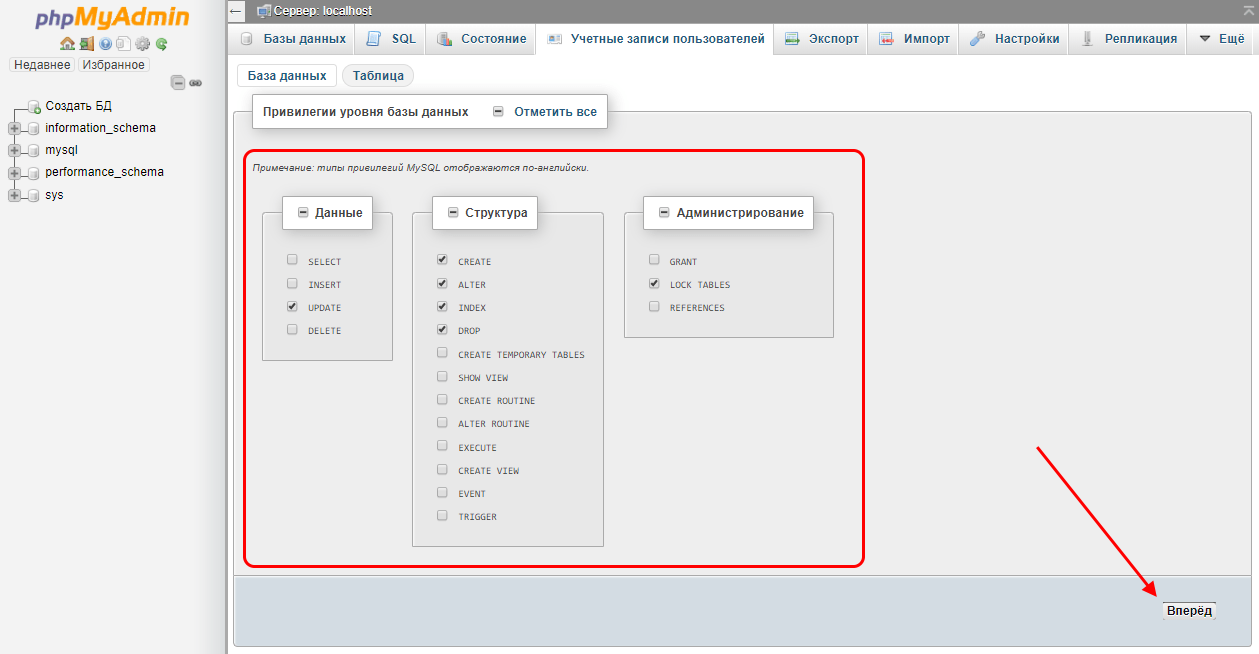Uncheck the ALTER privilege checkbox
The height and width of the screenshot is (654, 1259).
tap(442, 283)
